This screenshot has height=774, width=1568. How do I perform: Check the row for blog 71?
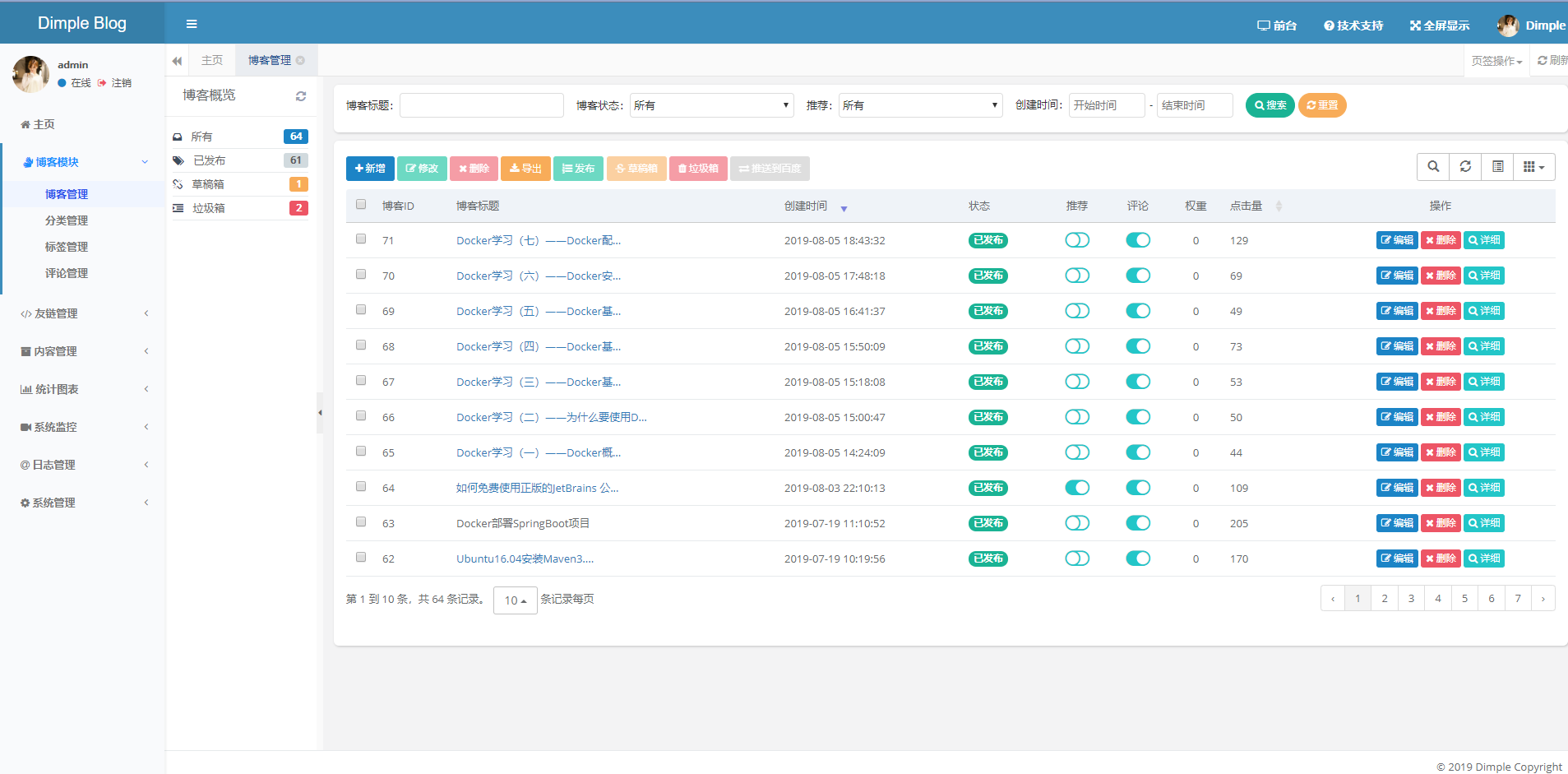coord(361,239)
